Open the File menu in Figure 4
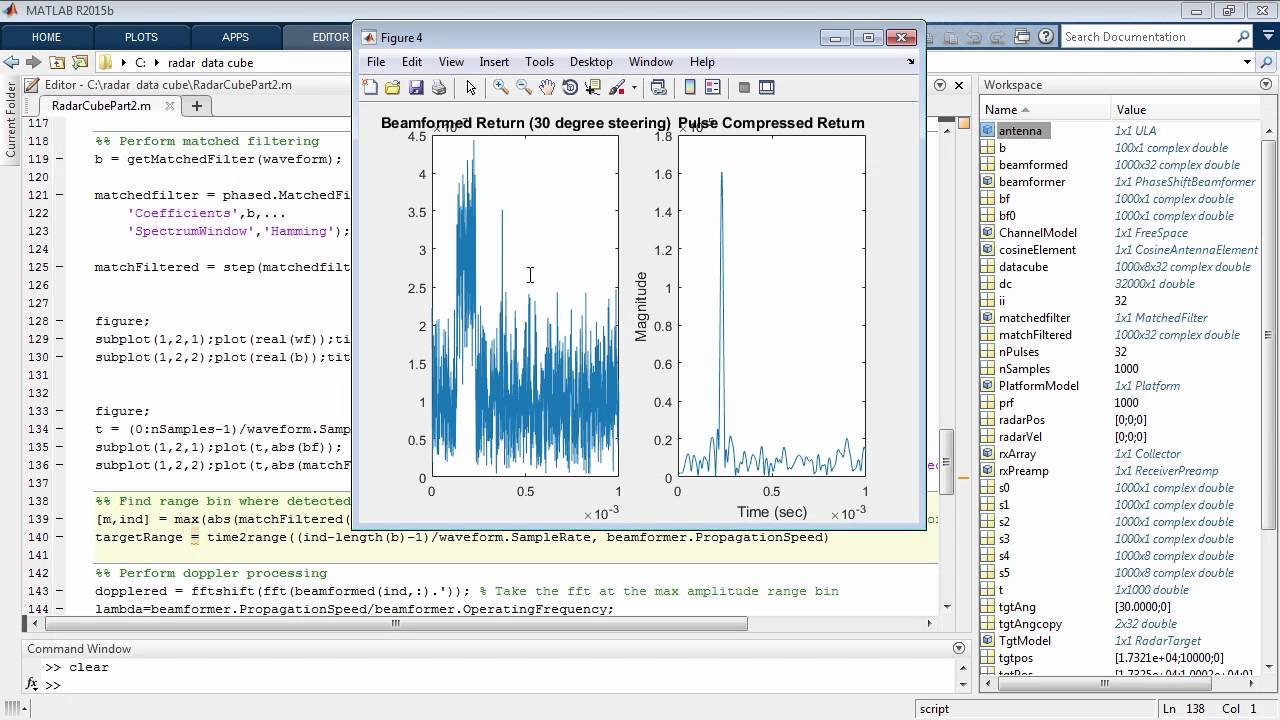Viewport: 1280px width, 720px height. pos(376,62)
